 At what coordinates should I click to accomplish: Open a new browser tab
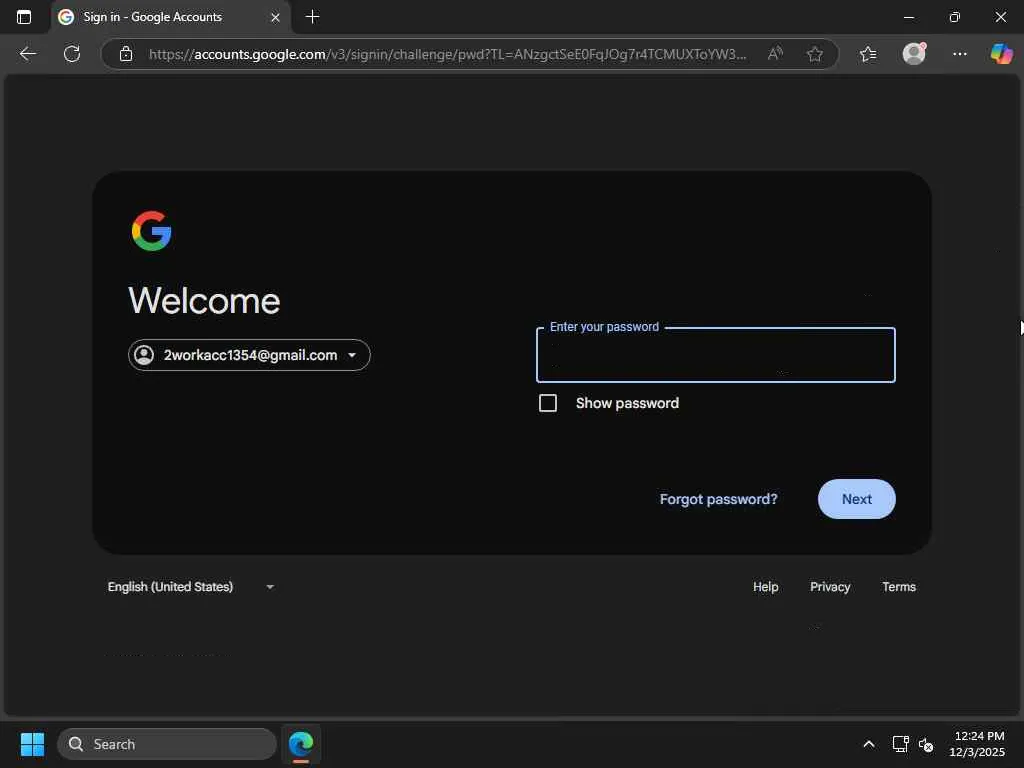tap(313, 17)
